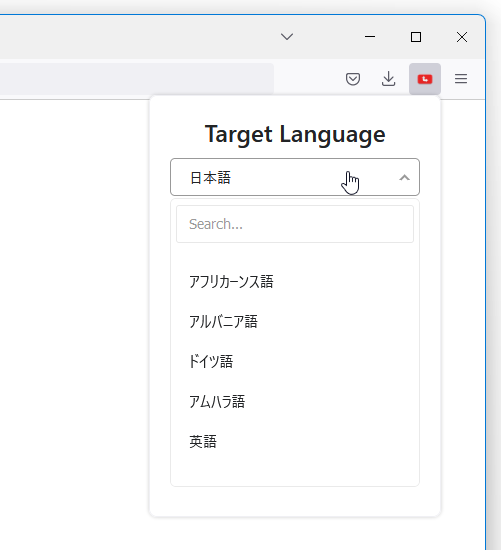
Task: Open the Downloads panel icon
Action: click(x=388, y=79)
